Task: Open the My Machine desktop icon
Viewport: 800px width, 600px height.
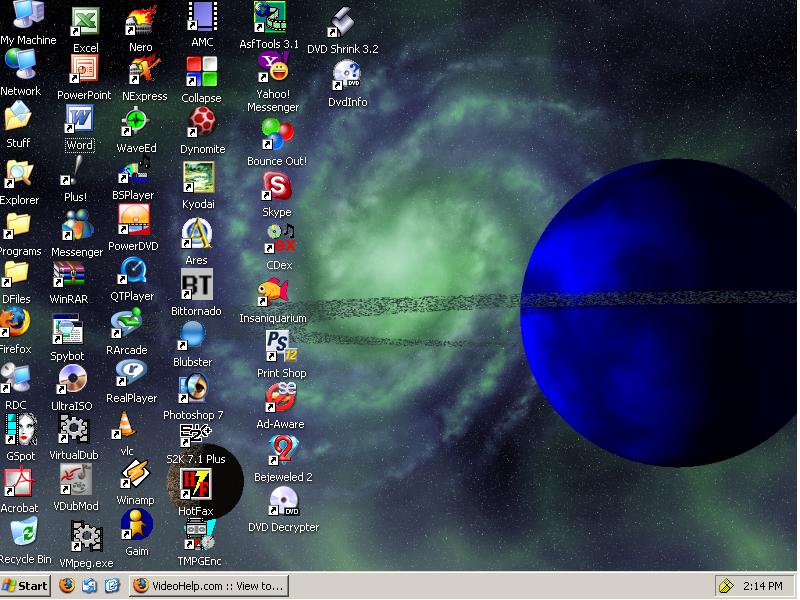Action: click(x=29, y=15)
